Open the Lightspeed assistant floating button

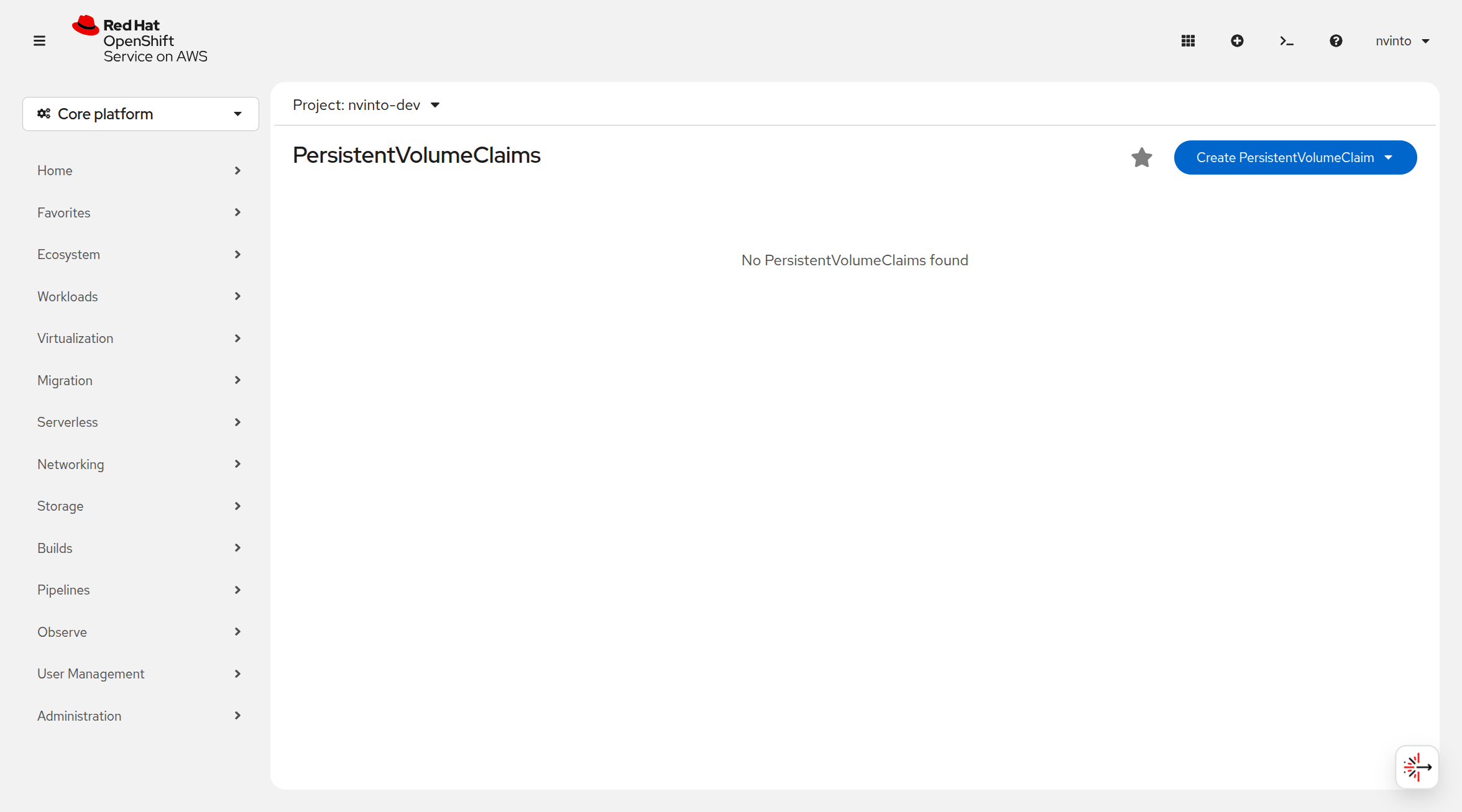click(1417, 767)
